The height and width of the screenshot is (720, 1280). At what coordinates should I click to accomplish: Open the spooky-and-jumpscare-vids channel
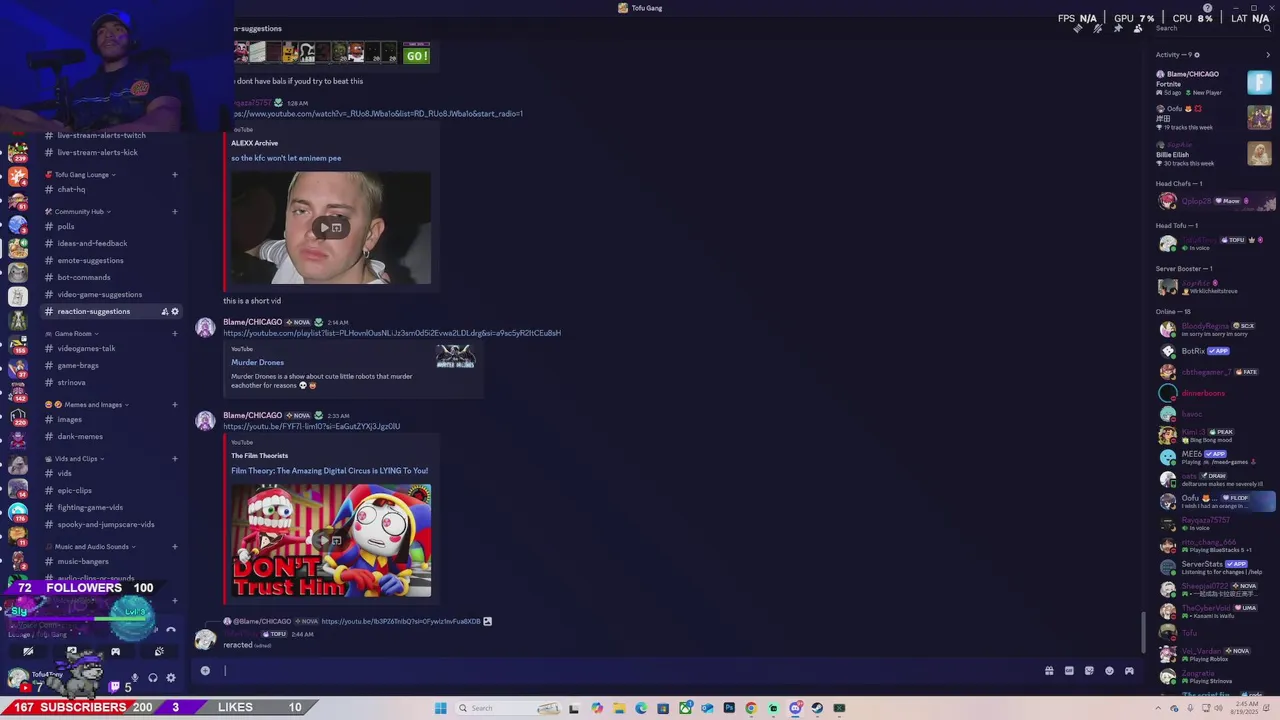(x=106, y=524)
